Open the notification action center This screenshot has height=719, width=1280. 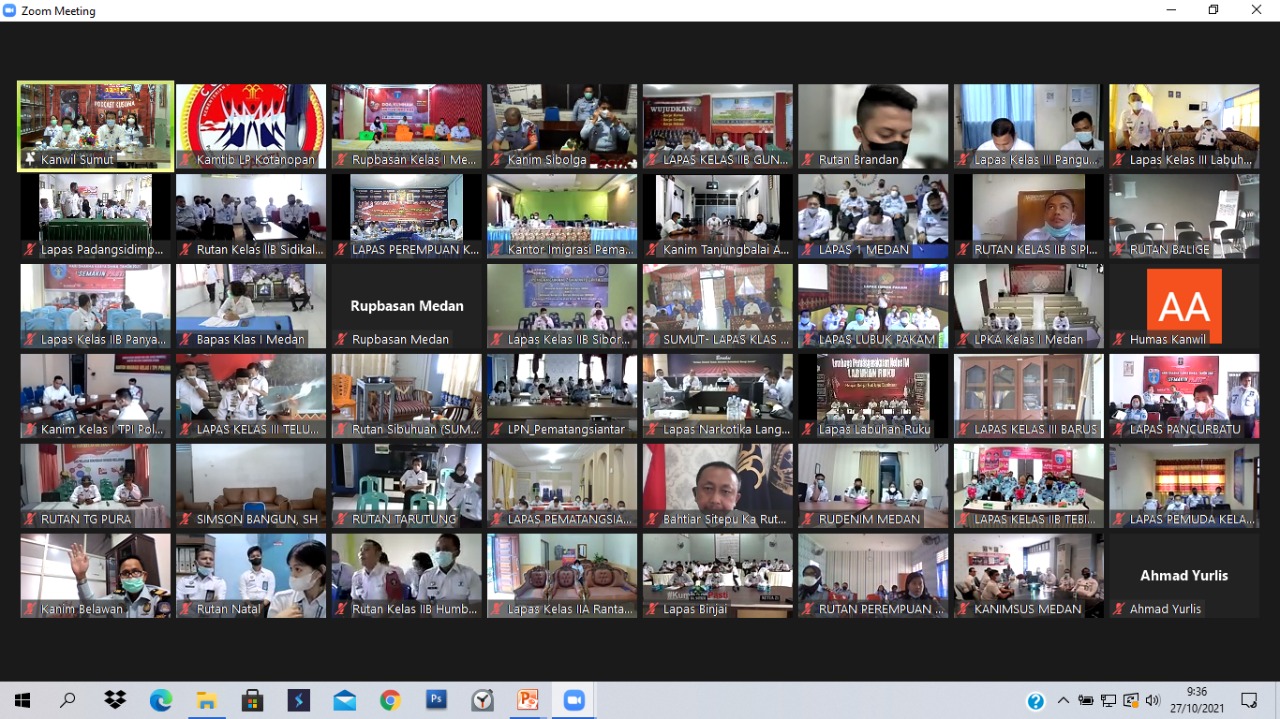pyautogui.click(x=1249, y=700)
